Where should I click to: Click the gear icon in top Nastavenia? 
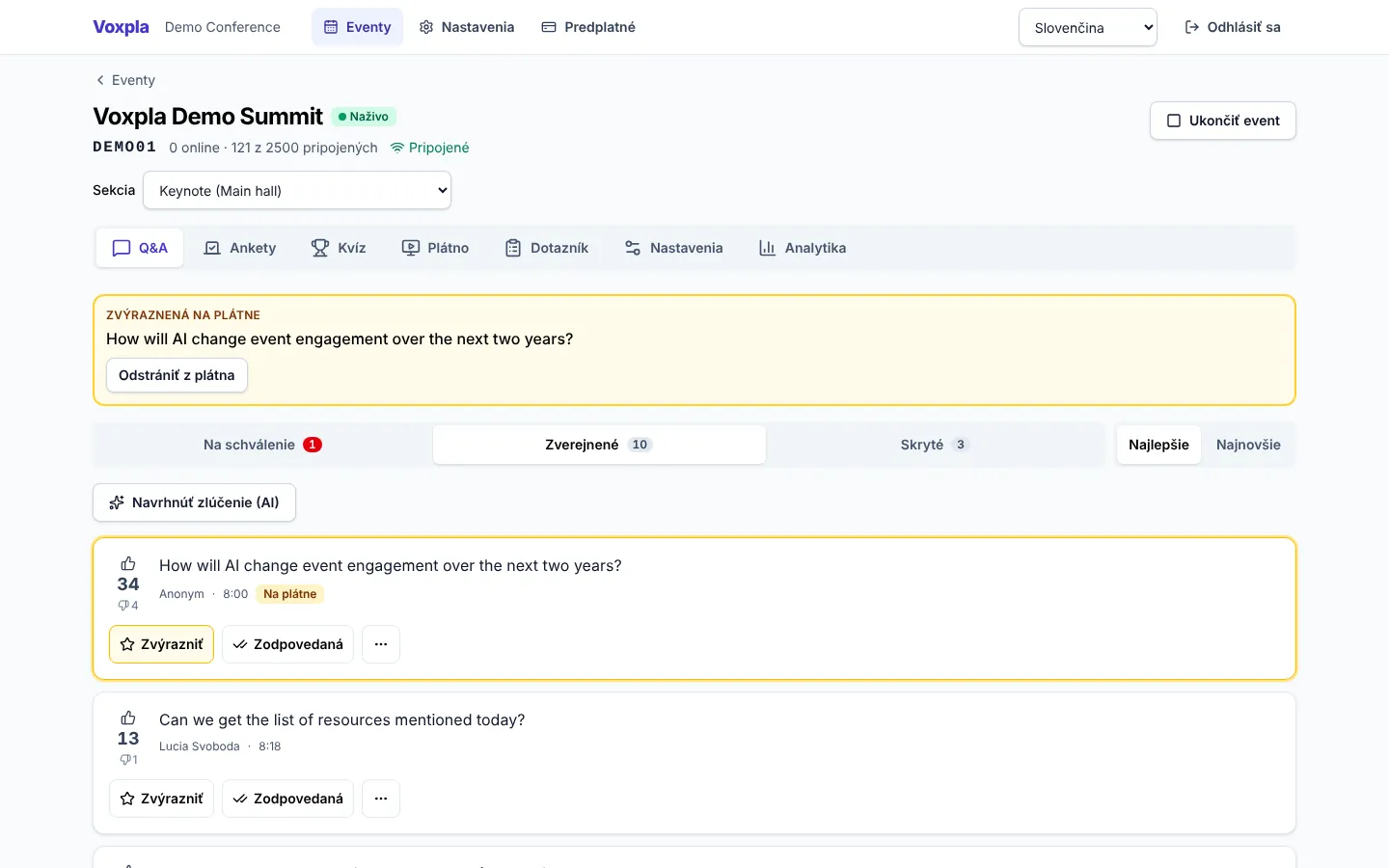[426, 27]
